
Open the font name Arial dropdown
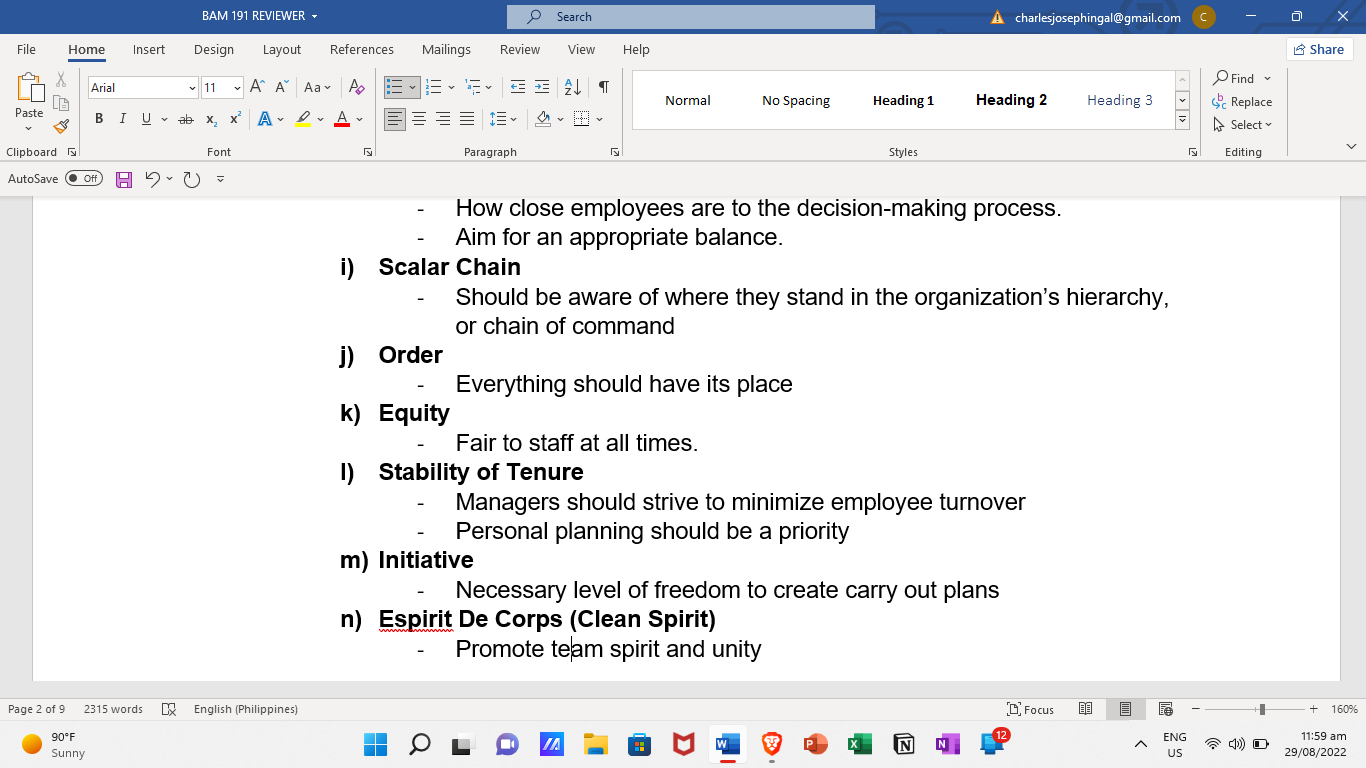[192, 88]
